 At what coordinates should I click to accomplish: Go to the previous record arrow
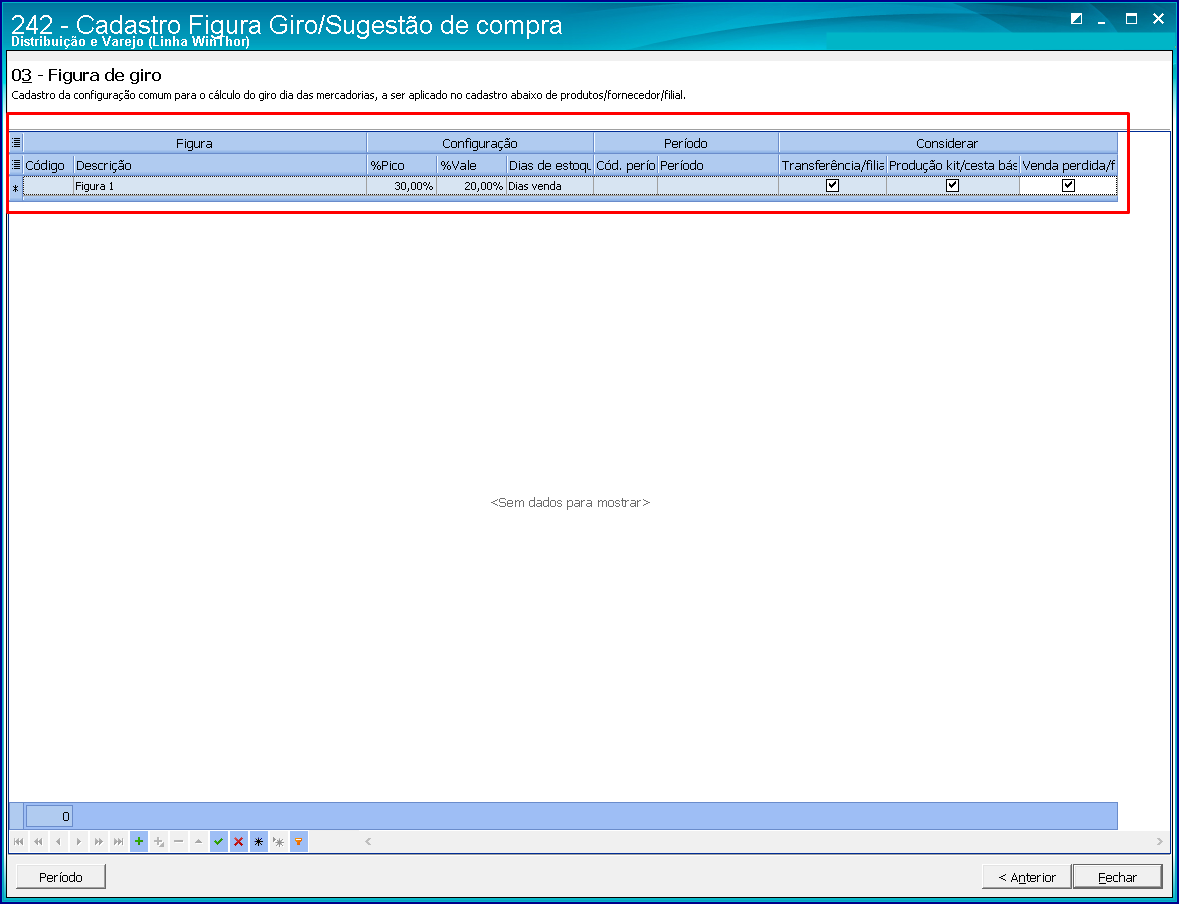(59, 842)
